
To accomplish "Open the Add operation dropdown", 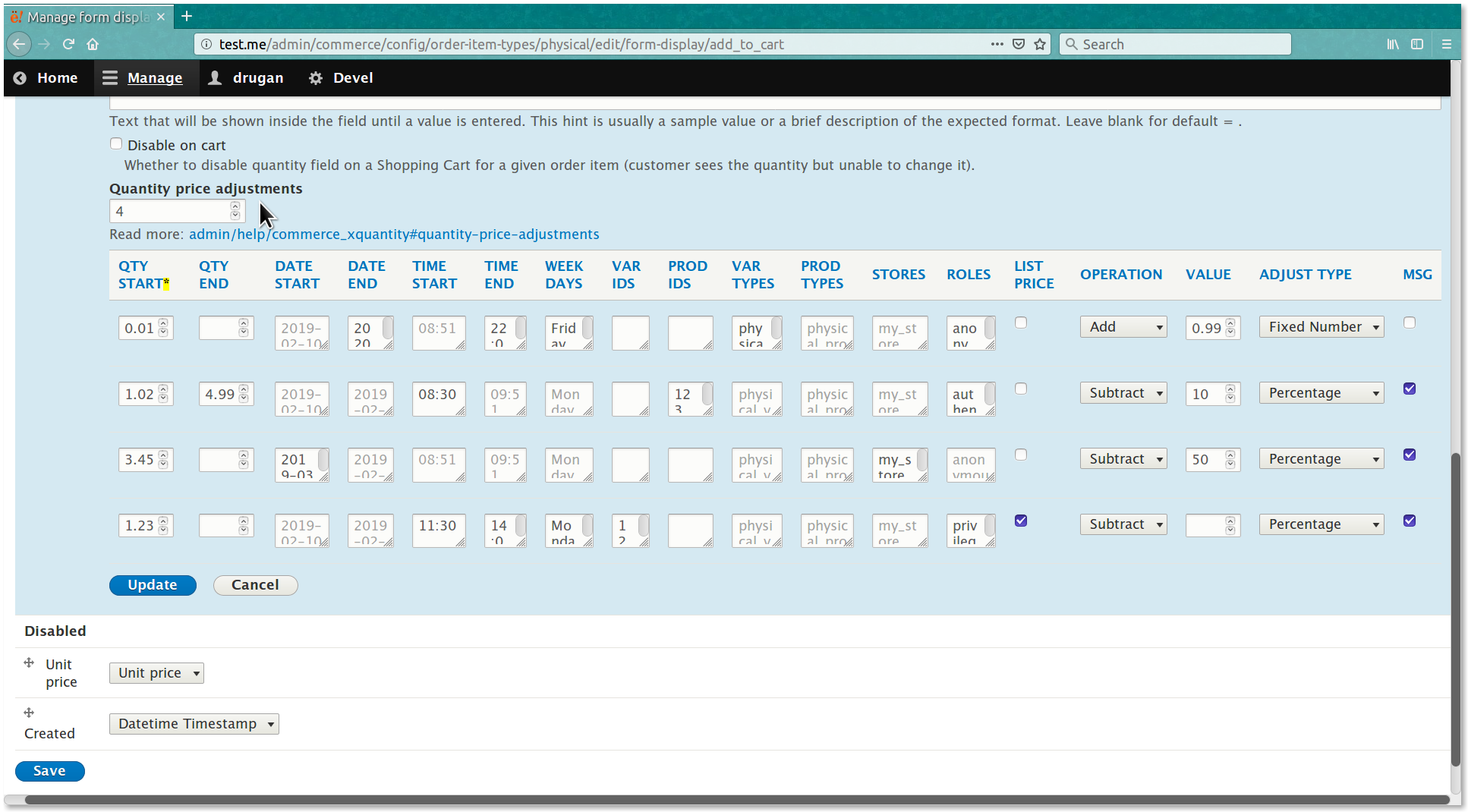I will 1123,327.
